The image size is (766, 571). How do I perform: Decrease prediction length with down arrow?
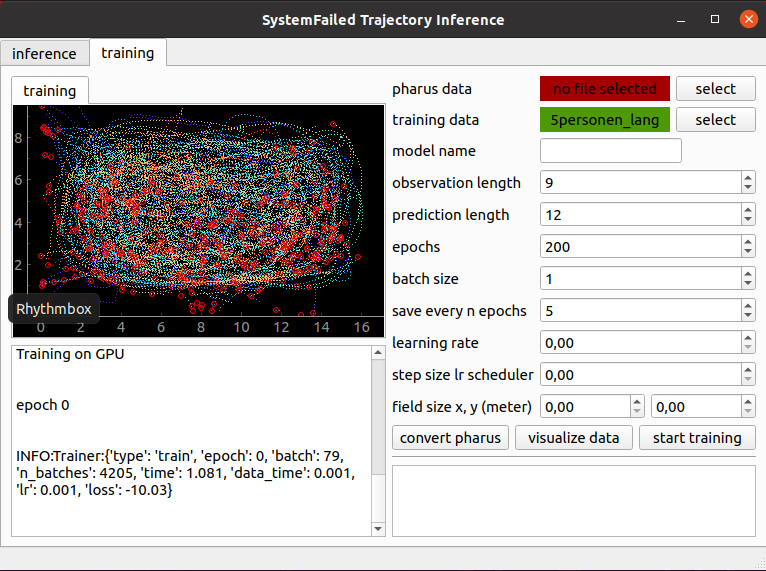pos(748,220)
